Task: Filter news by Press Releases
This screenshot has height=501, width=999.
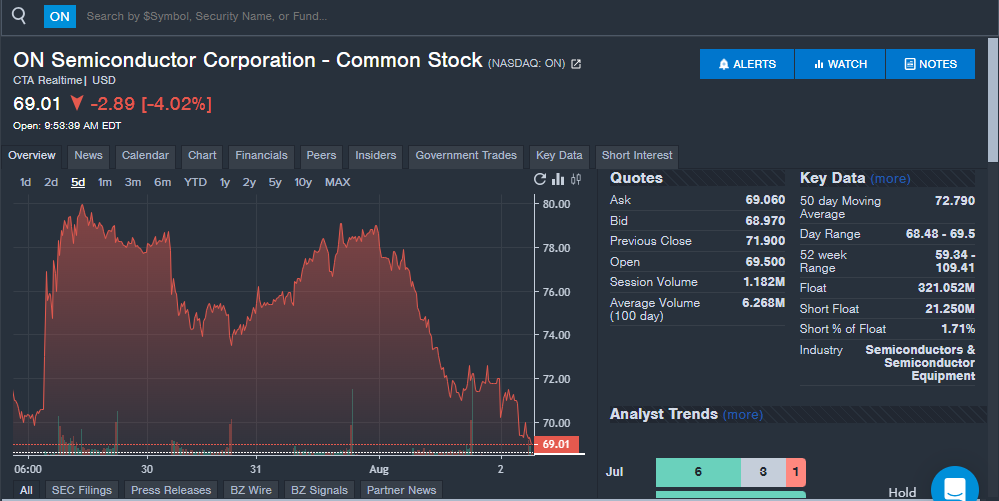Action: click(x=171, y=490)
